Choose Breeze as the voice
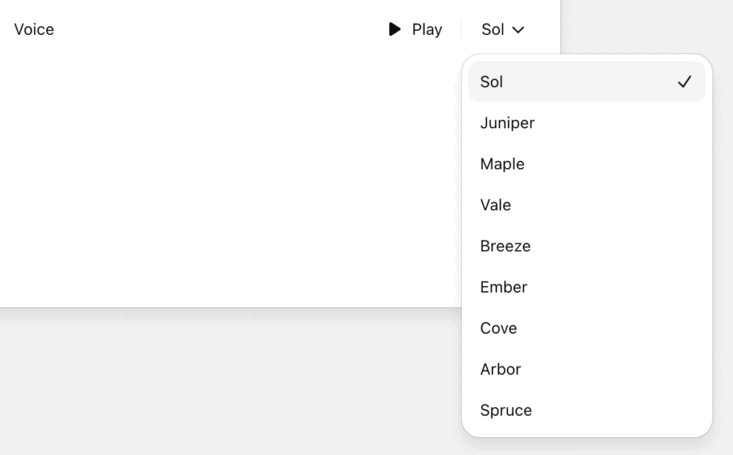 (587, 246)
